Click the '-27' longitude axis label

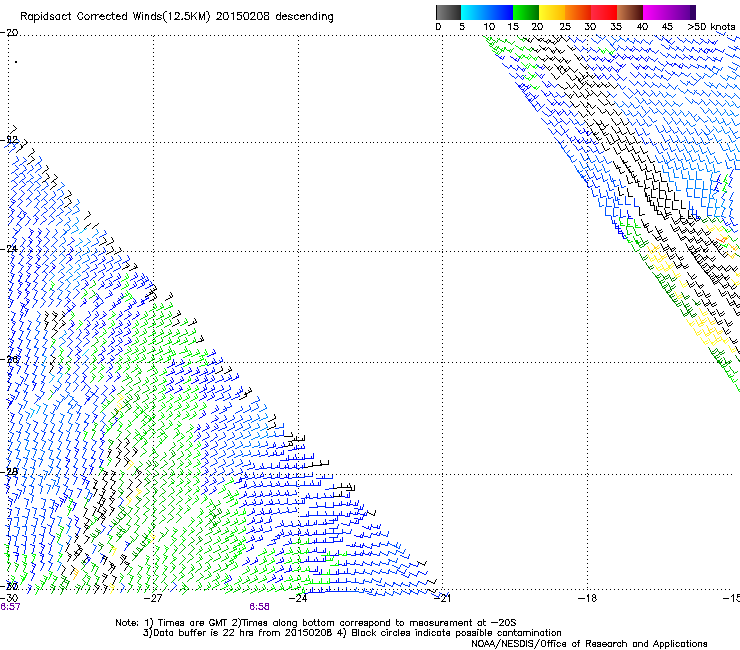[x=153, y=598]
